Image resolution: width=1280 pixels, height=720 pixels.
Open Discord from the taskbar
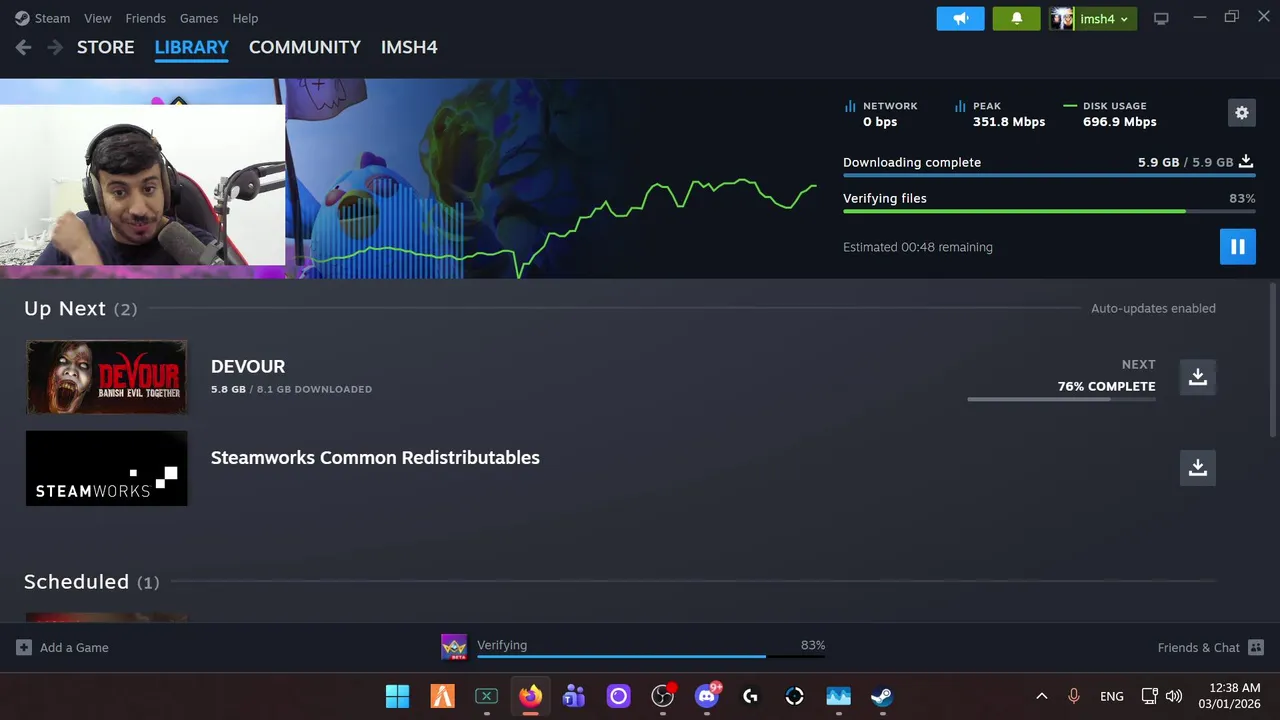[707, 696]
